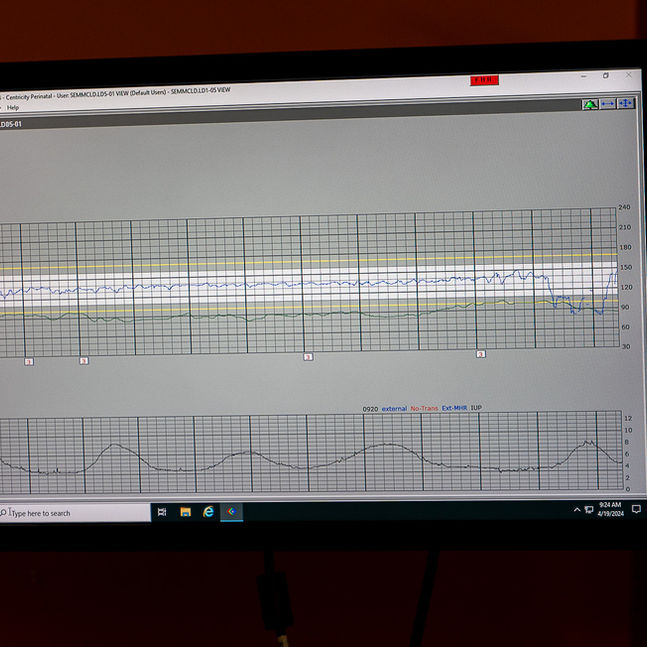Screen dimensions: 647x647
Task: Click the four-way arrows expand icon
Action: click(x=626, y=103)
